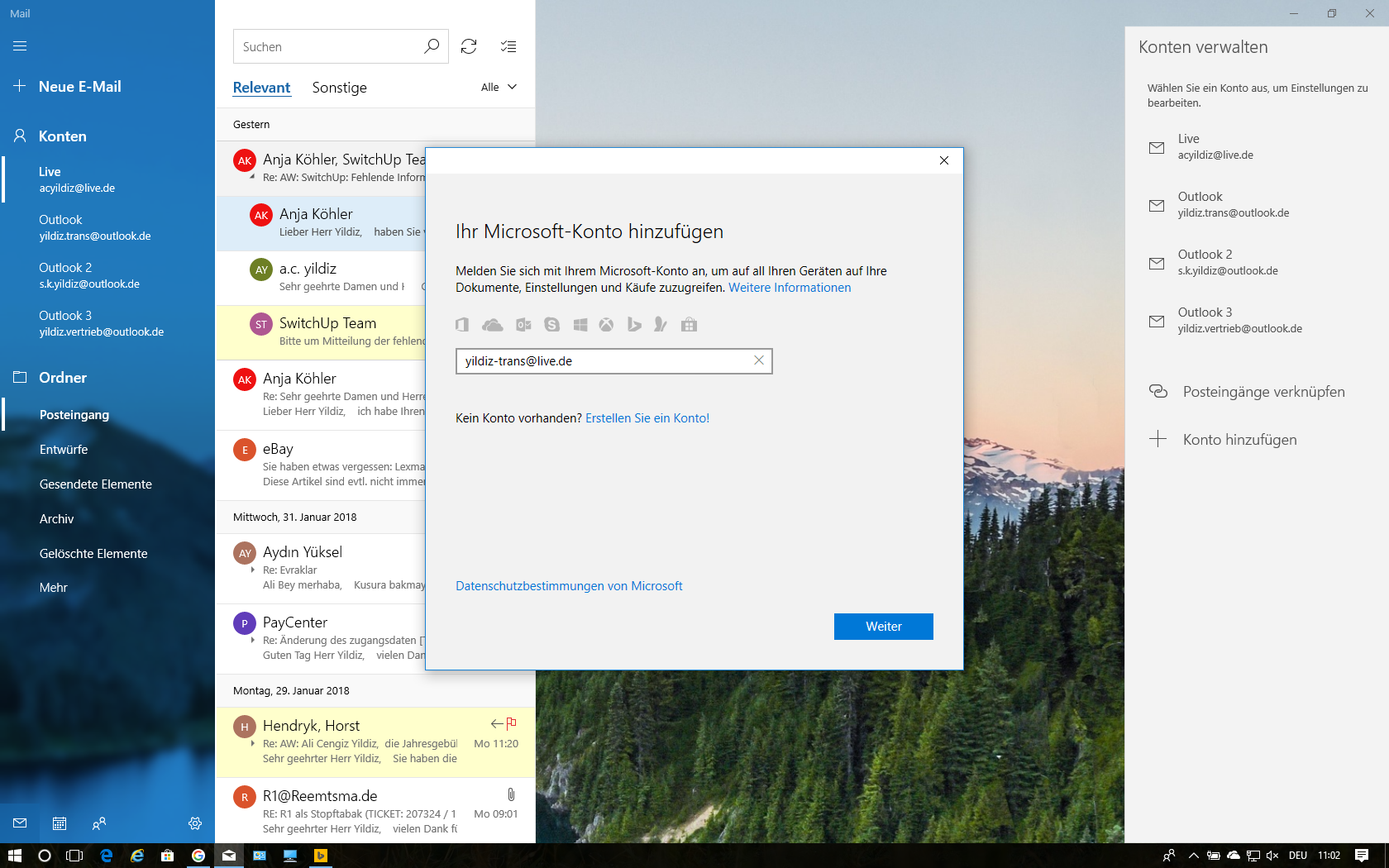Switch to Sonstige inbox tab
This screenshot has width=1389, height=868.
click(339, 88)
